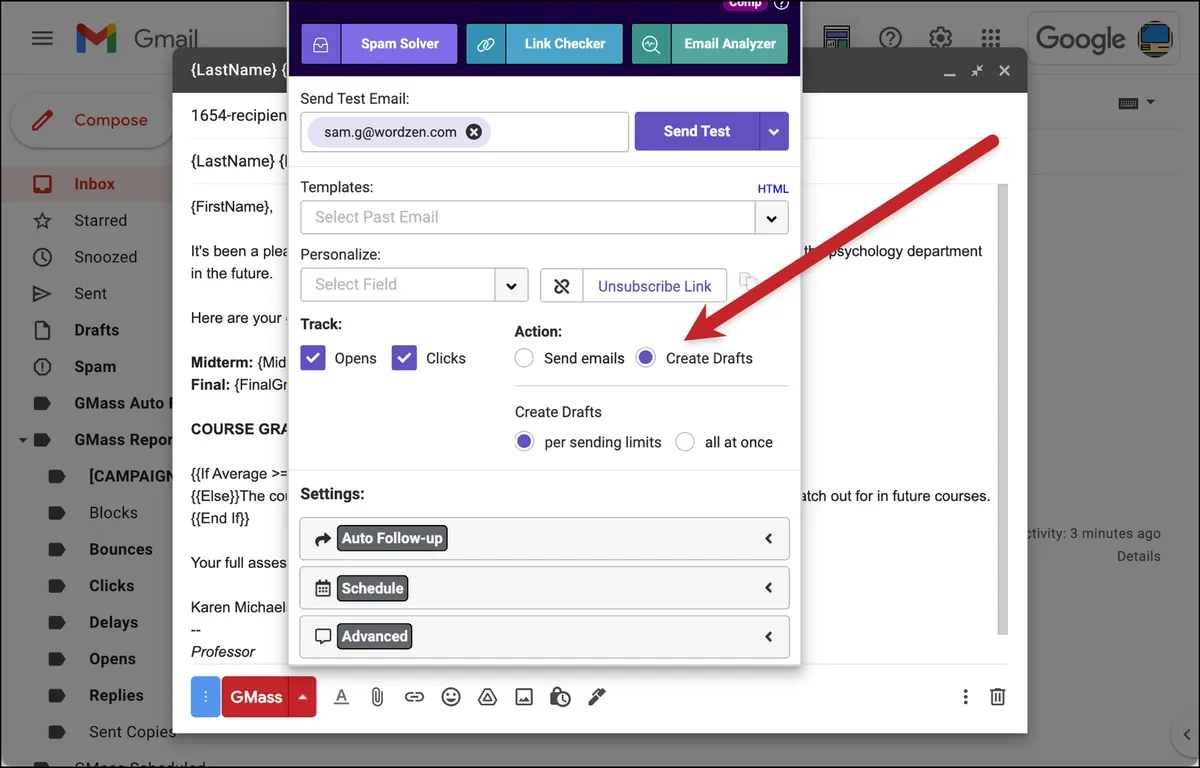Open Google account avatar menu
The width and height of the screenshot is (1200, 768).
pos(1156,39)
